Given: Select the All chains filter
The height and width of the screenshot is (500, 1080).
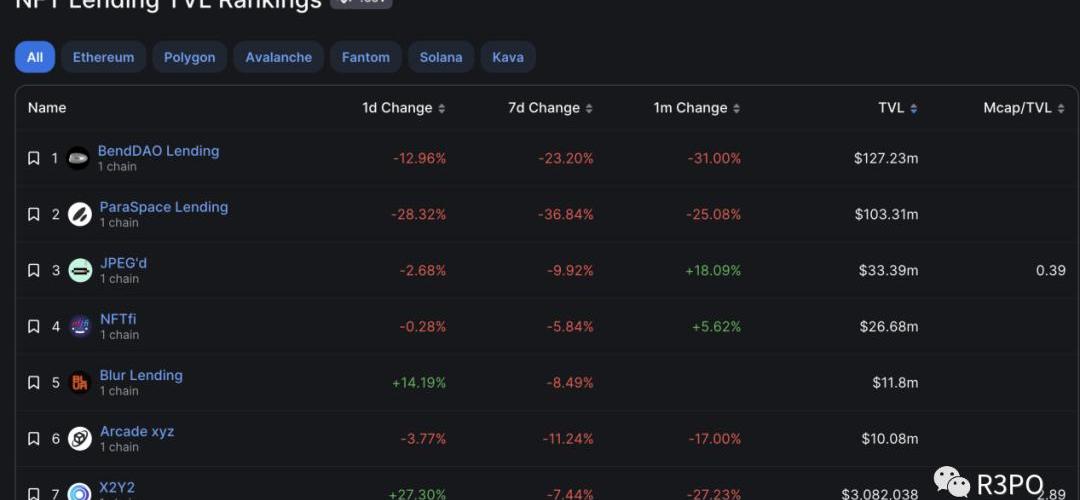Looking at the screenshot, I should click(35, 57).
